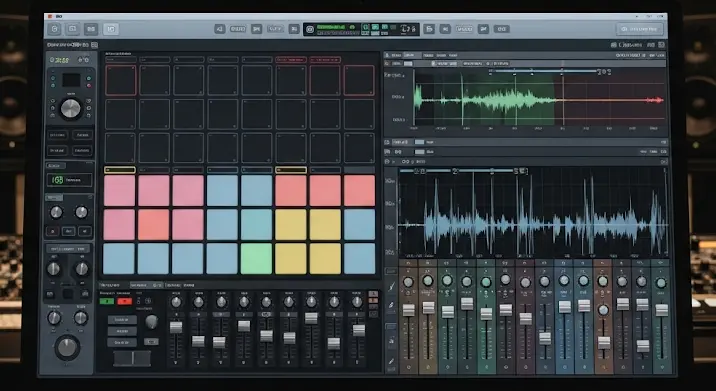Open the pill-shaped selector right of the transport display

[x=464, y=29]
